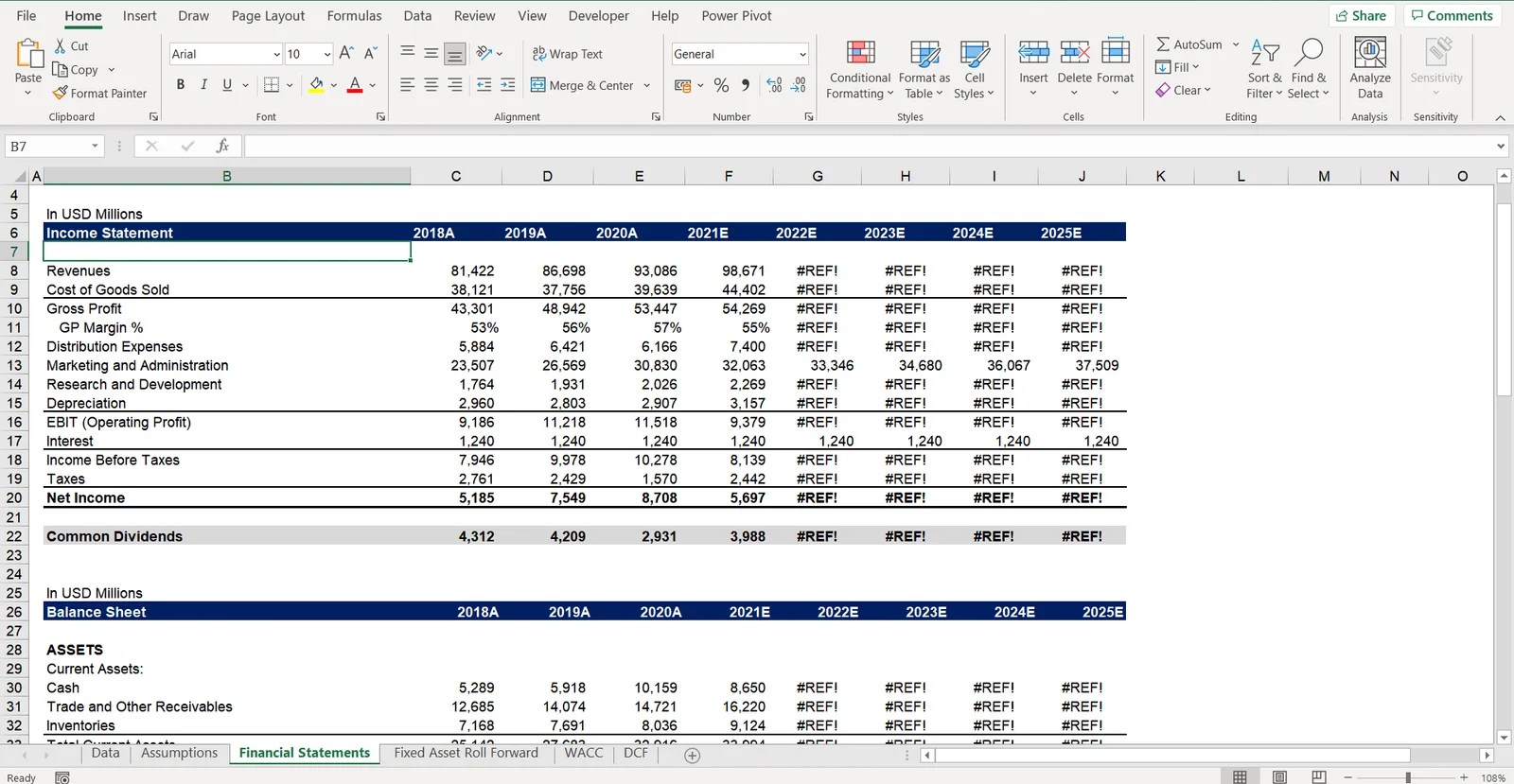Click the fill color swatch bucket

pyautogui.click(x=316, y=84)
